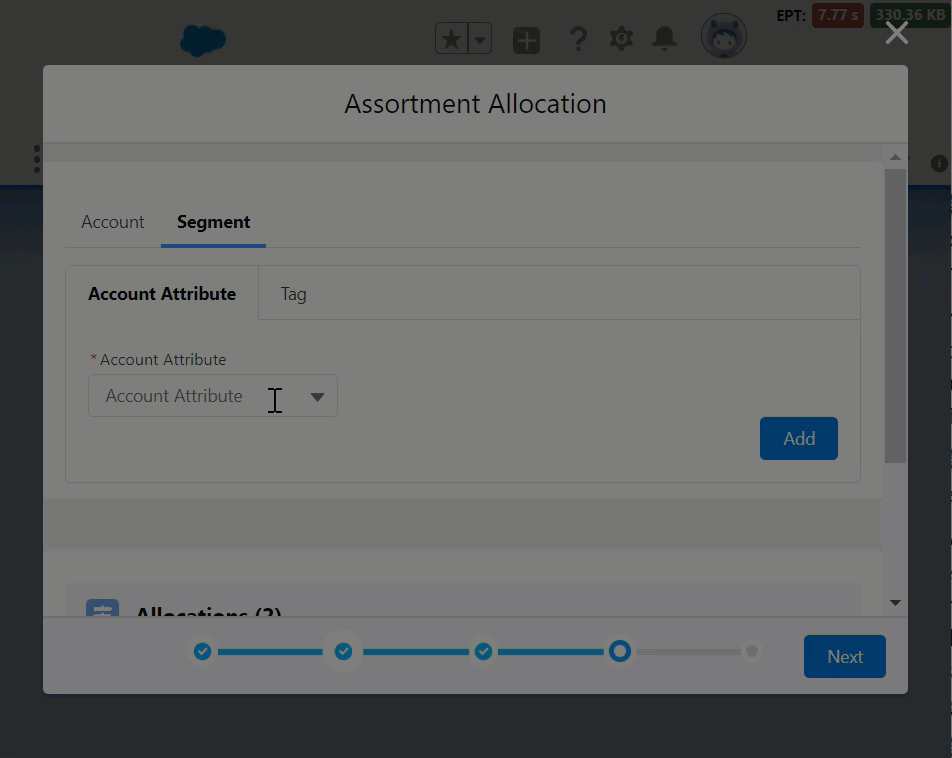This screenshot has width=952, height=758.
Task: Click the last unfilled progress step
Action: pos(752,652)
